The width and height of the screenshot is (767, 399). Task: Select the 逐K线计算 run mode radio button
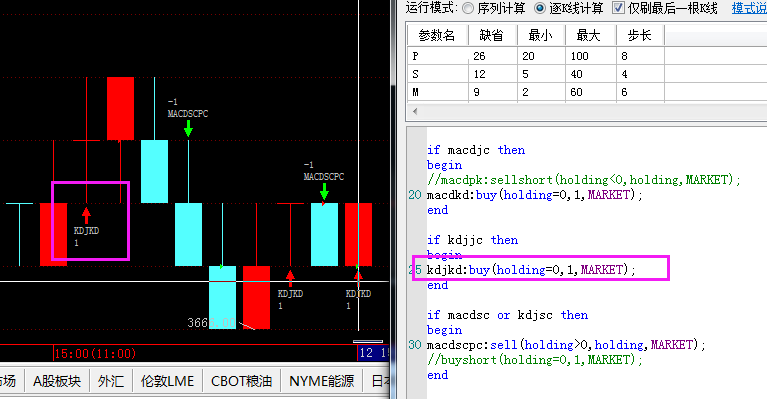(540, 8)
